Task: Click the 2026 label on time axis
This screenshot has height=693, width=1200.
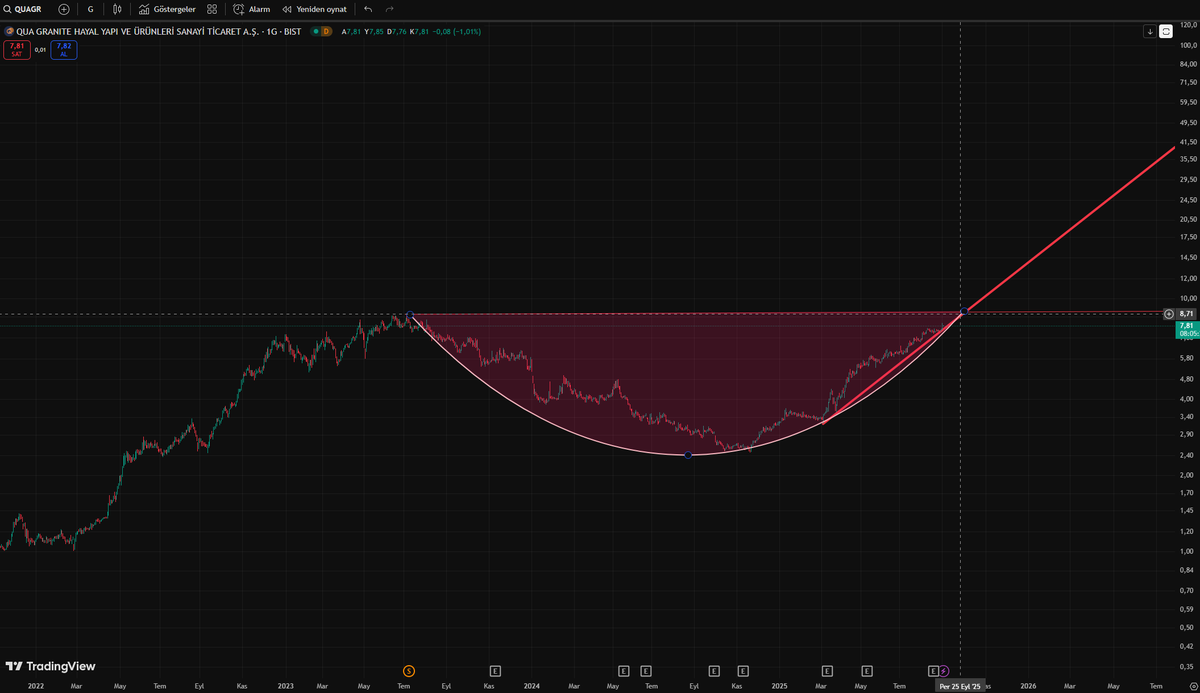Action: [x=1028, y=686]
